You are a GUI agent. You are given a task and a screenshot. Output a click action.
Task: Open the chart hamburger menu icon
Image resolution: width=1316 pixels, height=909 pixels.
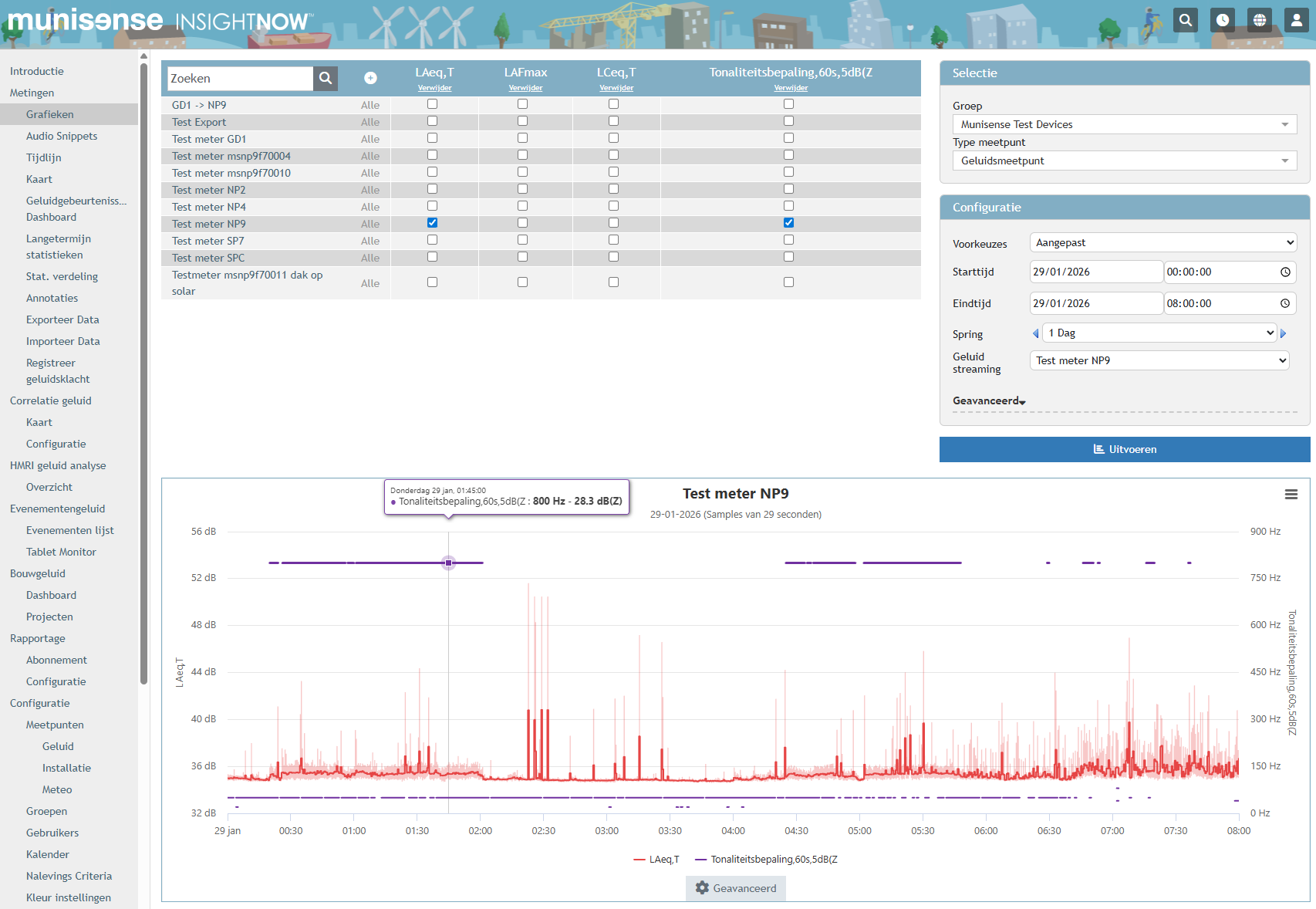1291,495
